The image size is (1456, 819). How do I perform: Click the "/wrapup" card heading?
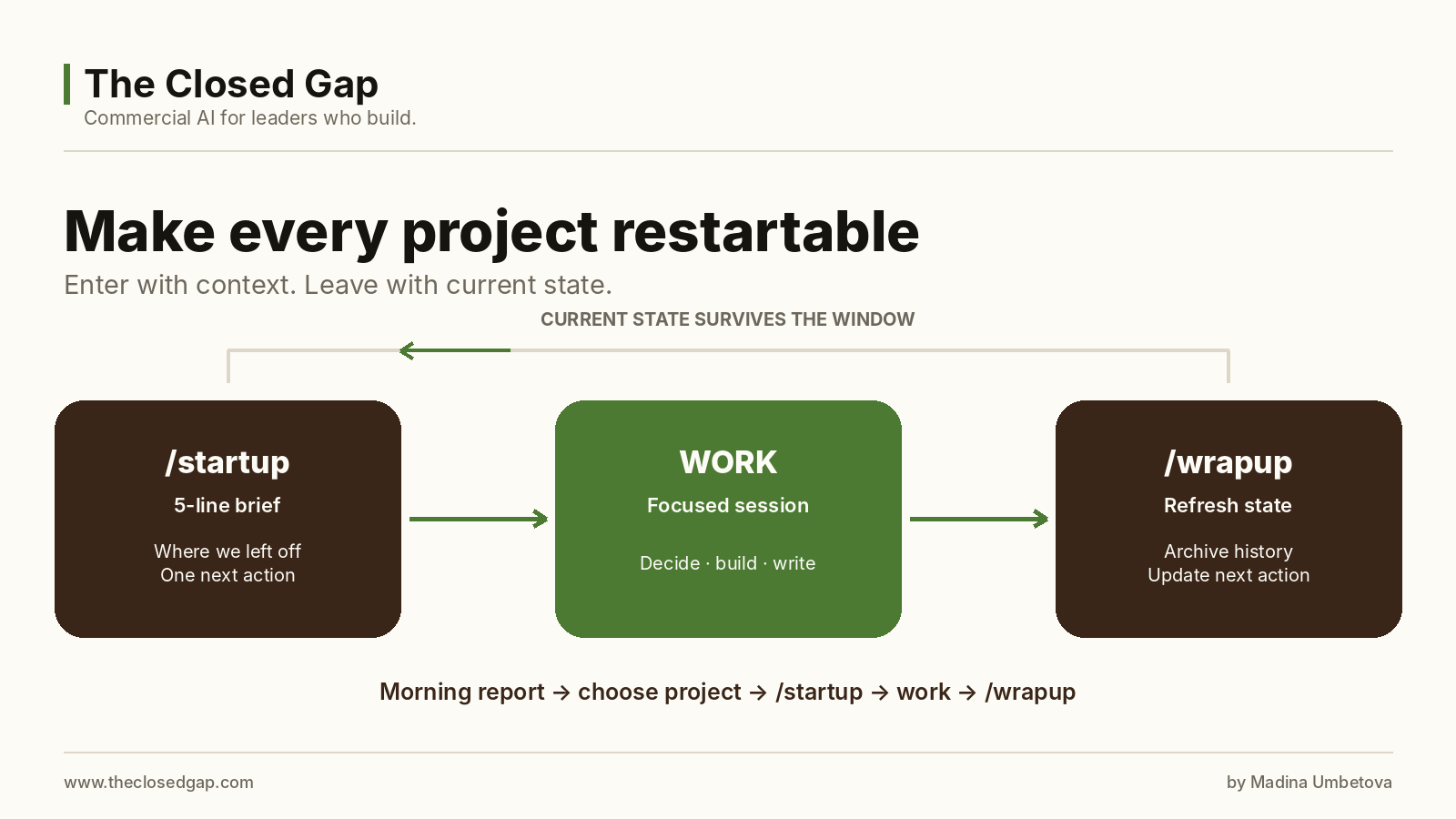tap(1228, 462)
